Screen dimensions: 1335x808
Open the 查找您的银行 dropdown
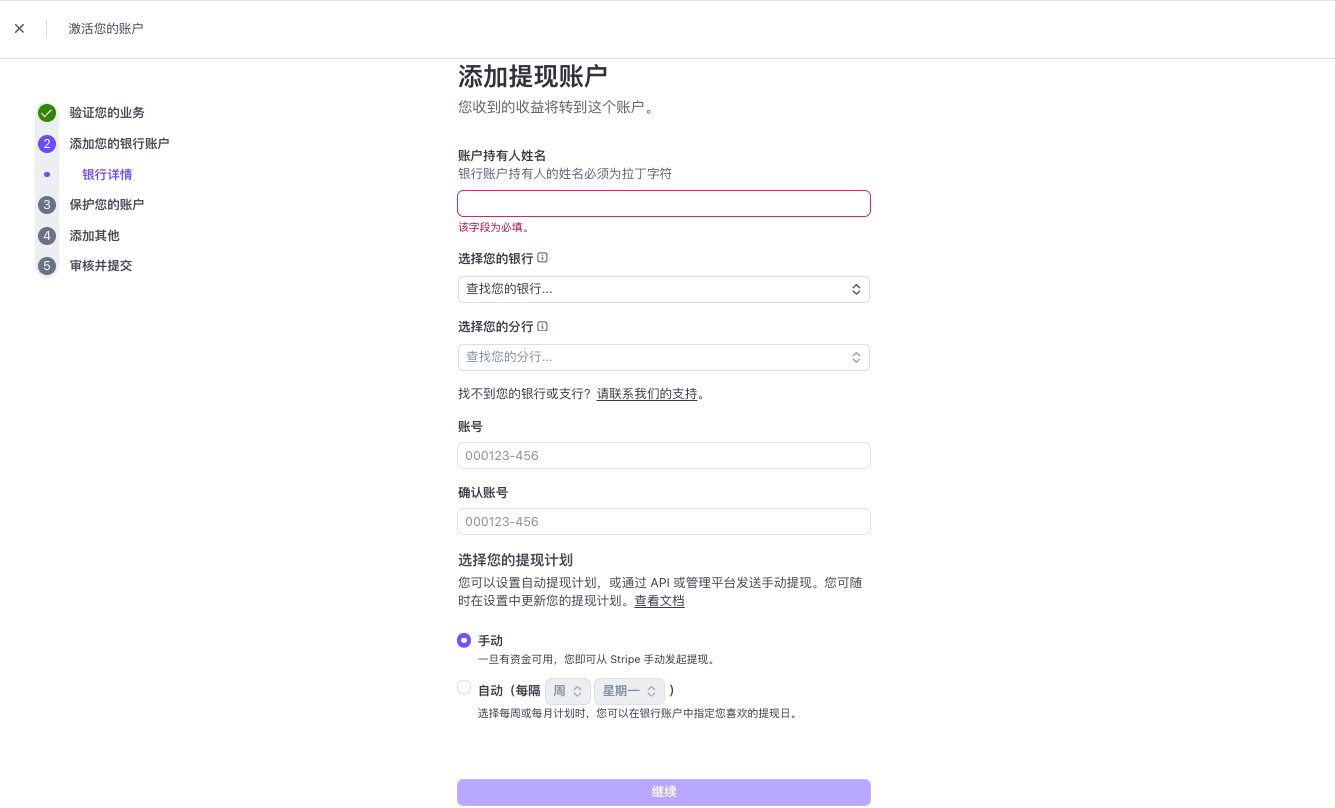click(x=663, y=289)
